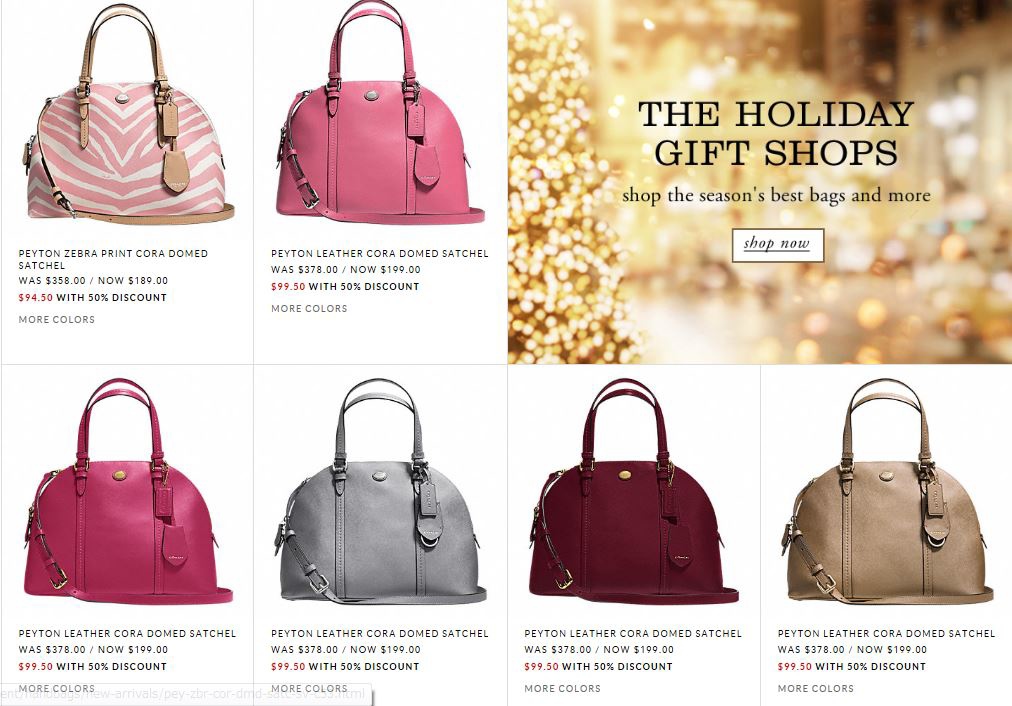This screenshot has height=706, width=1012.
Task: Open the burgundy satchel's product title link
Action: tap(632, 634)
